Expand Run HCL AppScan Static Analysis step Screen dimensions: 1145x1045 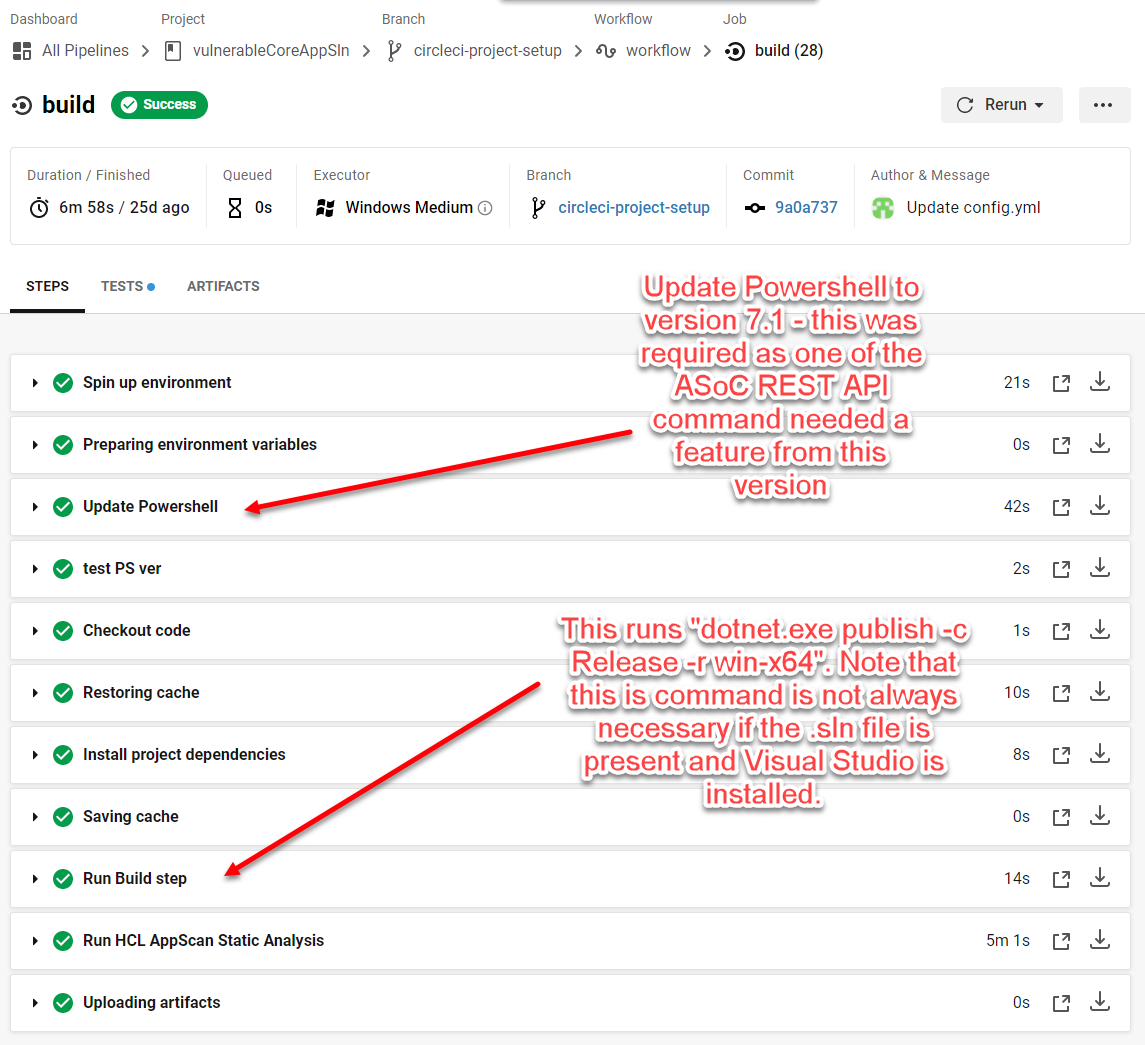pyautogui.click(x=34, y=941)
